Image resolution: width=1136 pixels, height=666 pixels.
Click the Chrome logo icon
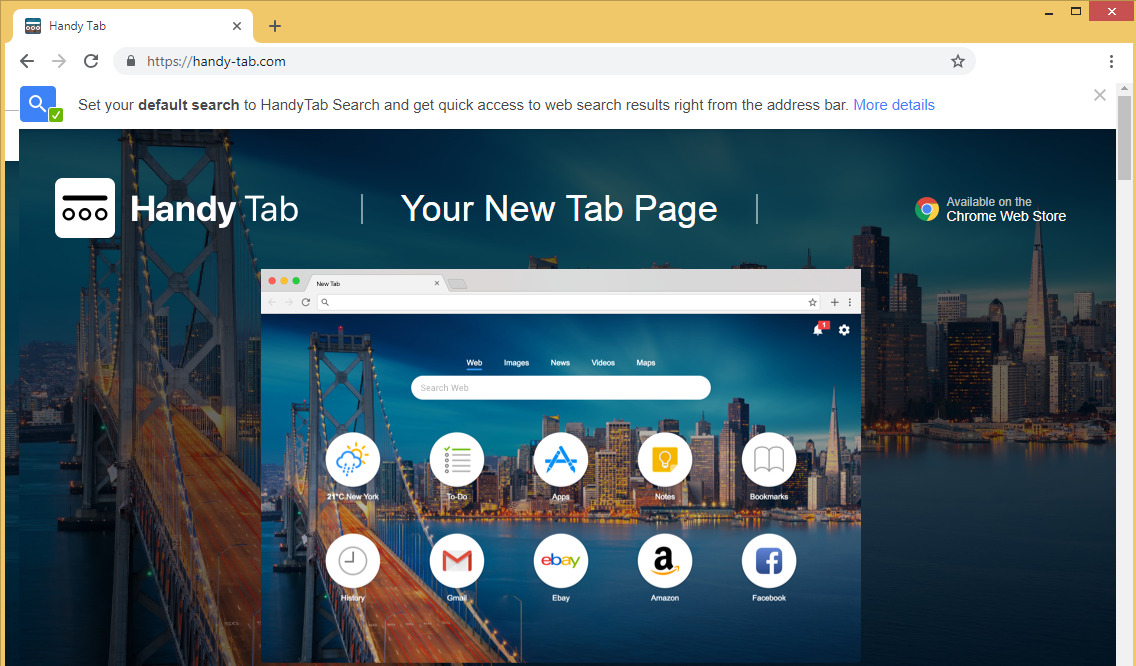pyautogui.click(x=927, y=209)
